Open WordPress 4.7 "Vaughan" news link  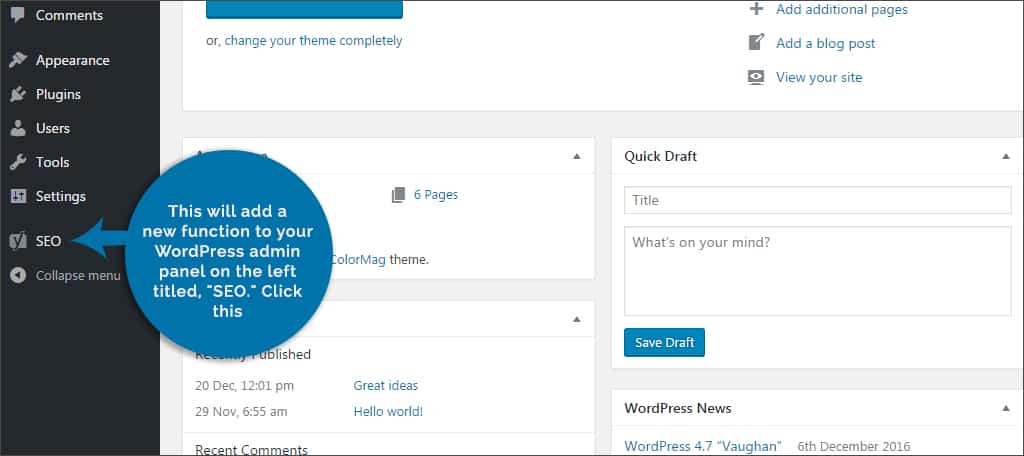[703, 446]
